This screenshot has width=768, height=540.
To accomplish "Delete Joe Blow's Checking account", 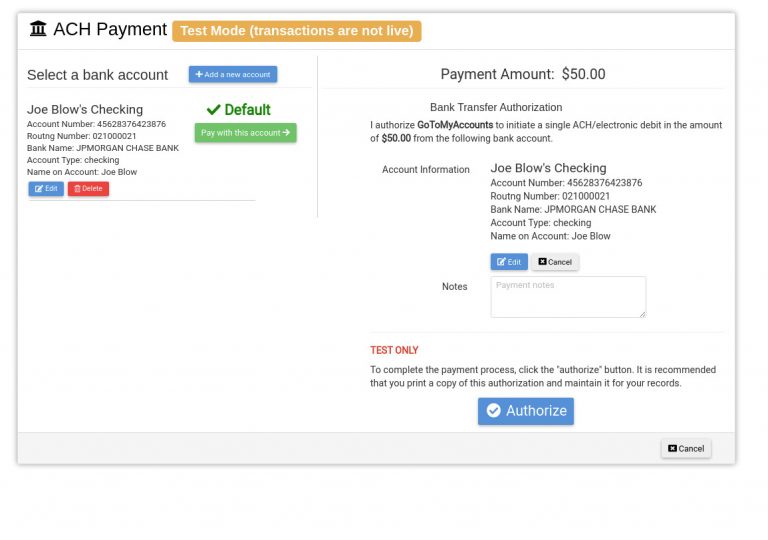I will click(x=88, y=189).
